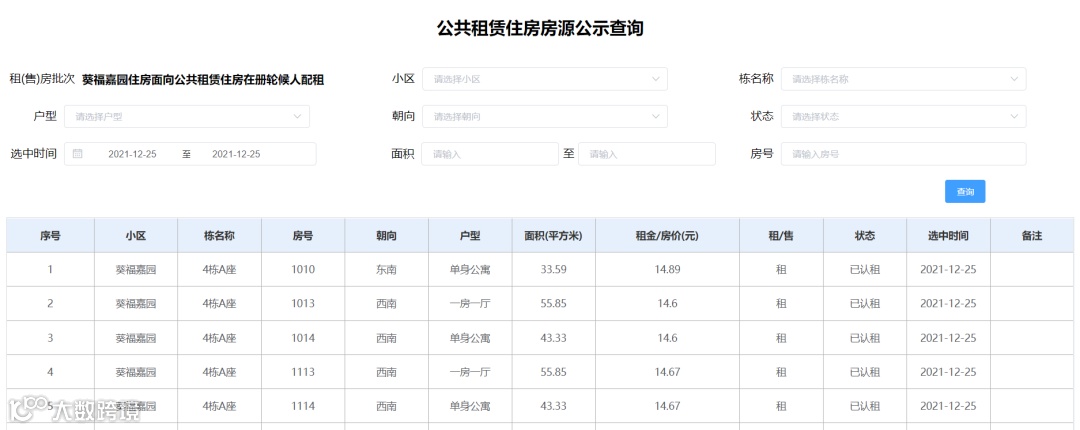The width and height of the screenshot is (1080, 430).
Task: Click the 备注 column header
Action: [x=1032, y=236]
